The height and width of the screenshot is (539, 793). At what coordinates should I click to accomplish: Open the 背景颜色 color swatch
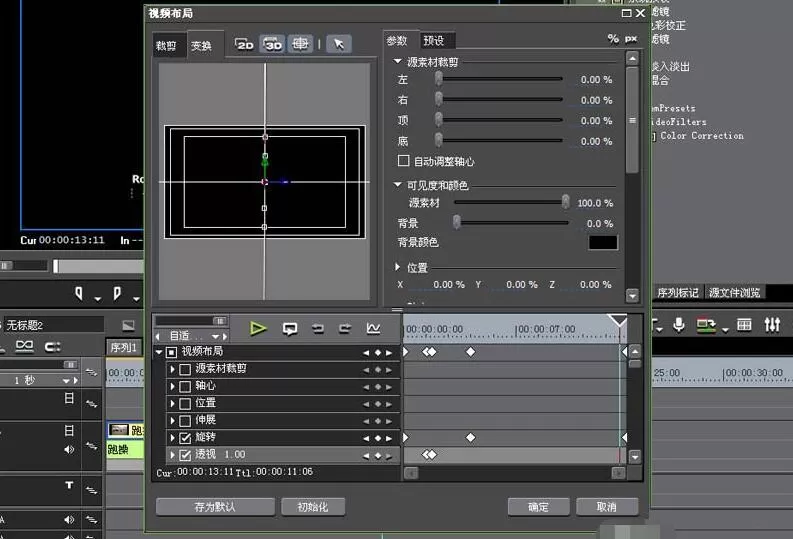point(602,242)
